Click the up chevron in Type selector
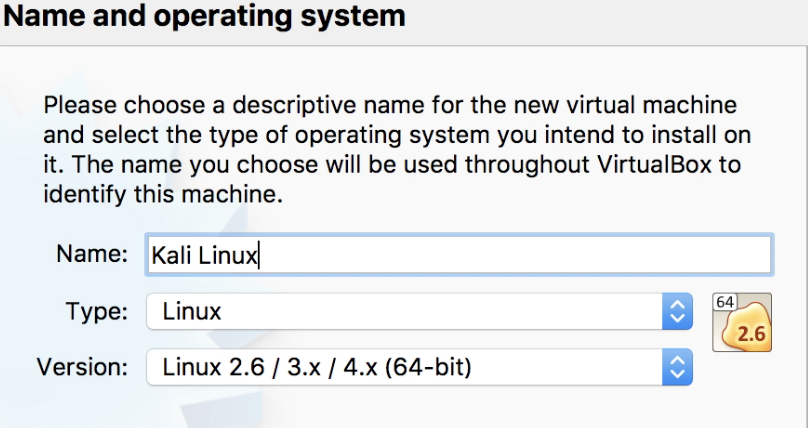808x428 pixels. 677,304
